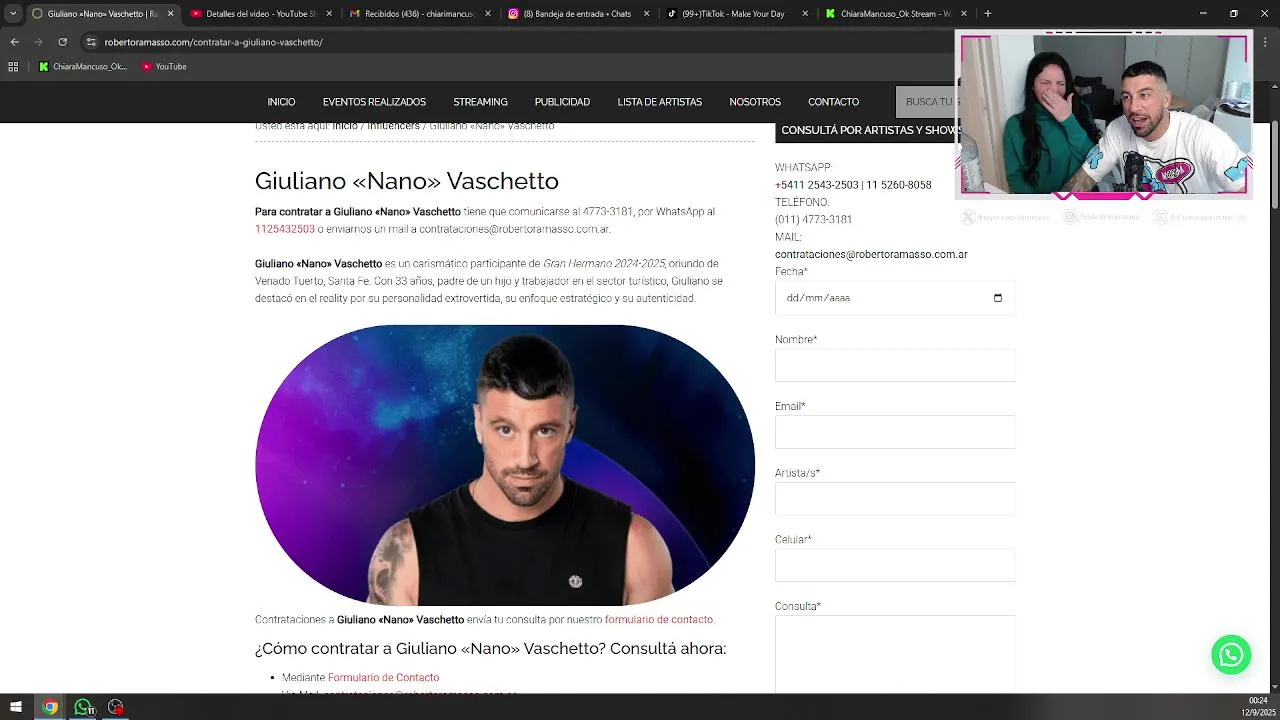This screenshot has width=1280, height=720.
Task: Open EVENTOS REALIZADOS menu item
Action: [x=374, y=102]
